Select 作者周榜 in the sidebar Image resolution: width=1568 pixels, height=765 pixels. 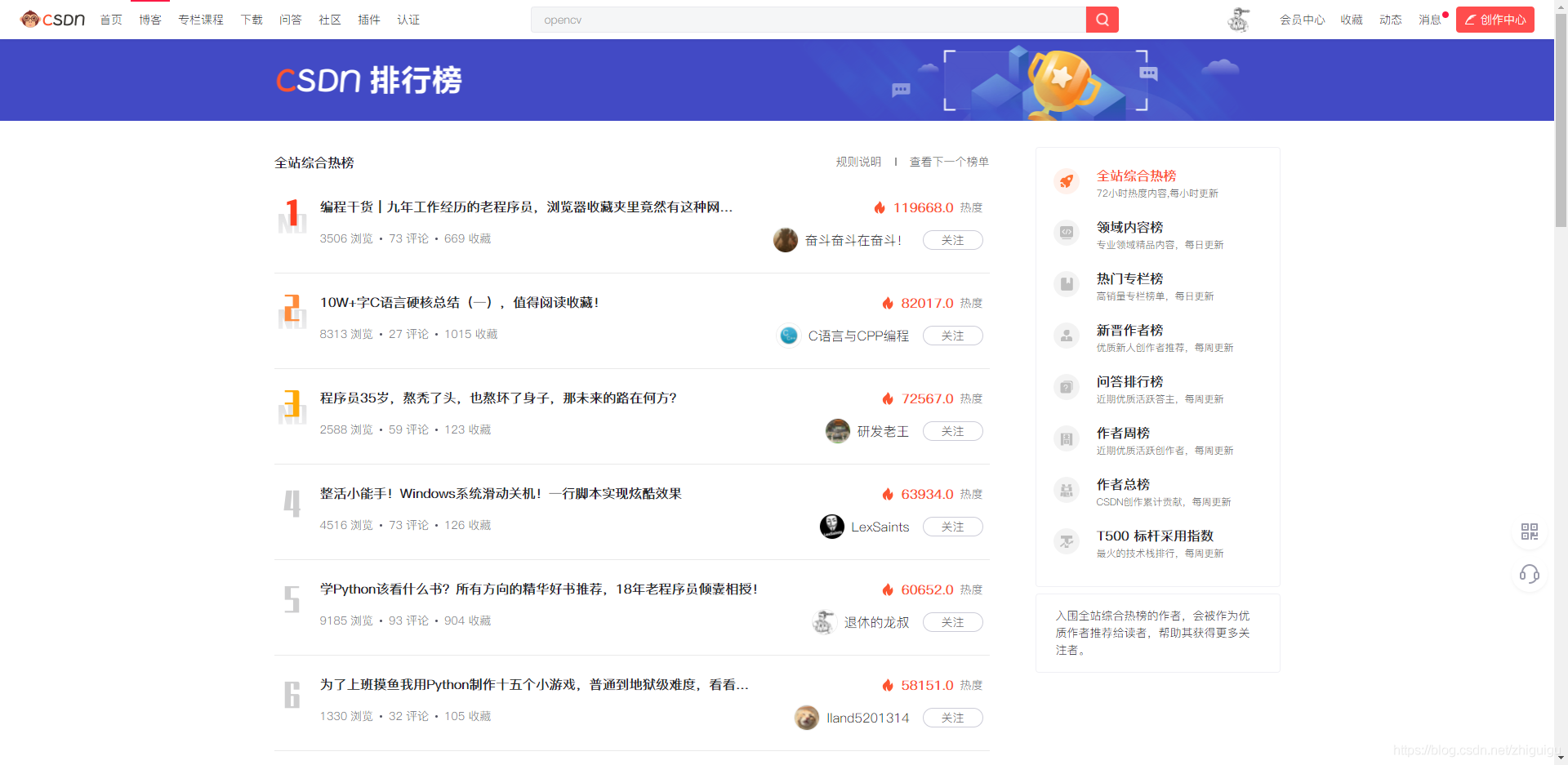point(1123,433)
